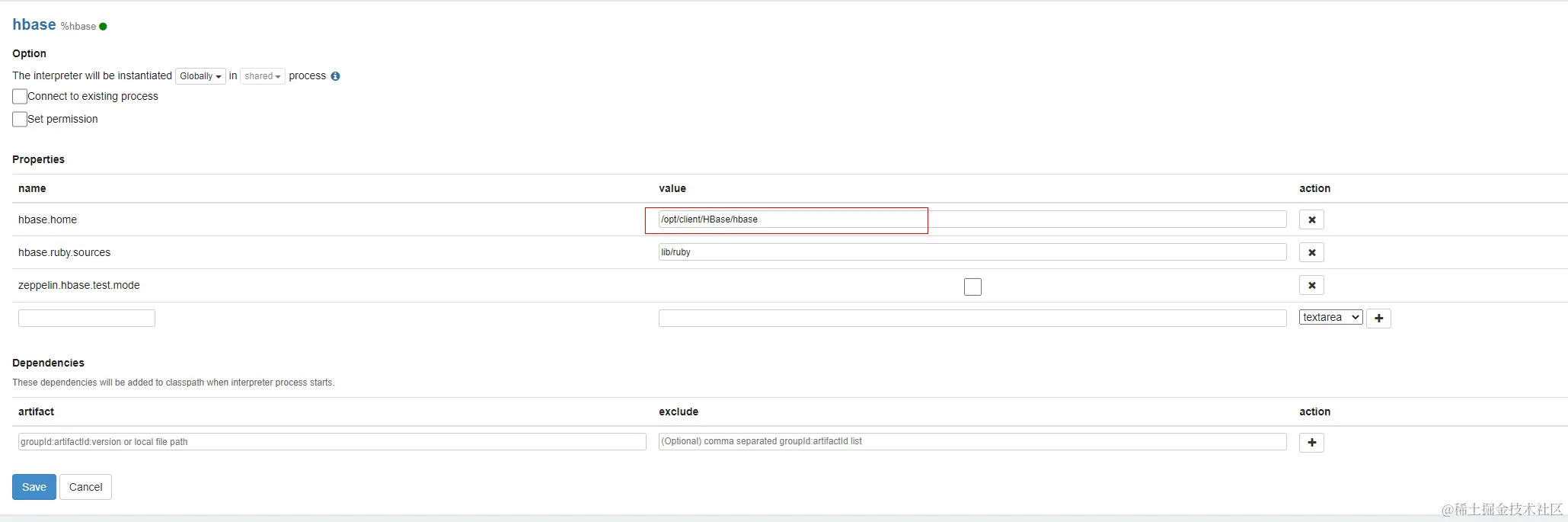
Task: Click the hbase.home property name
Action: [47, 219]
